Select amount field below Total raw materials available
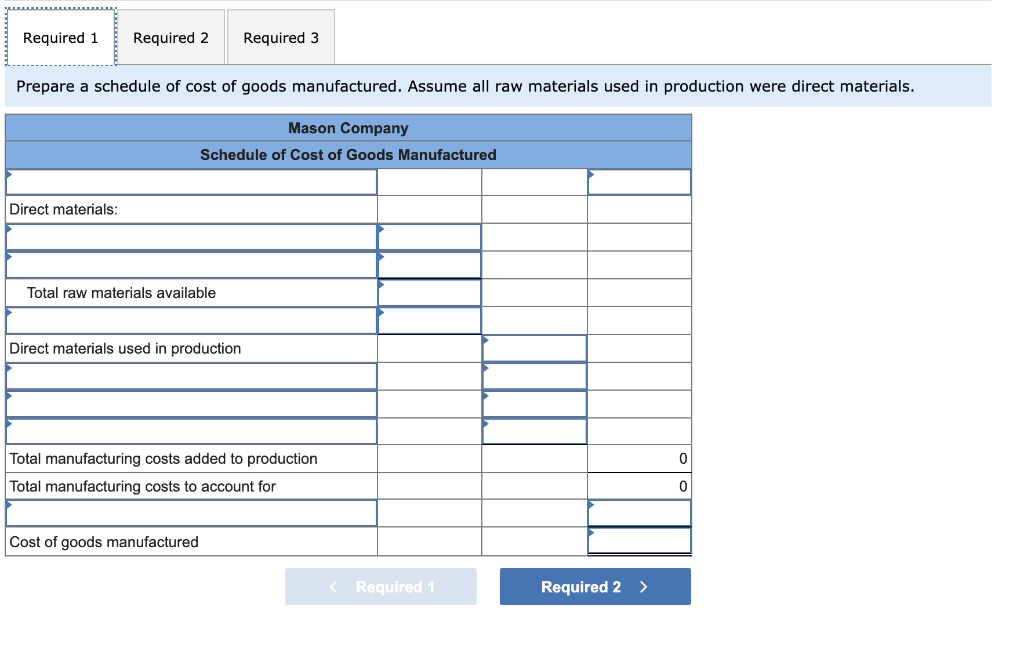 tap(429, 321)
